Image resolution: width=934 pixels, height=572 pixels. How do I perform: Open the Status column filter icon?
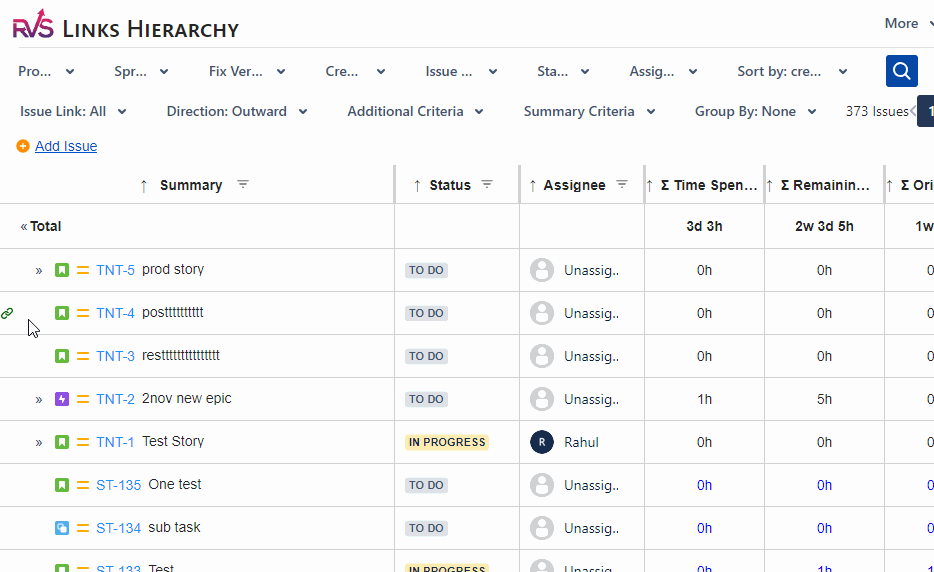pyautogui.click(x=487, y=185)
